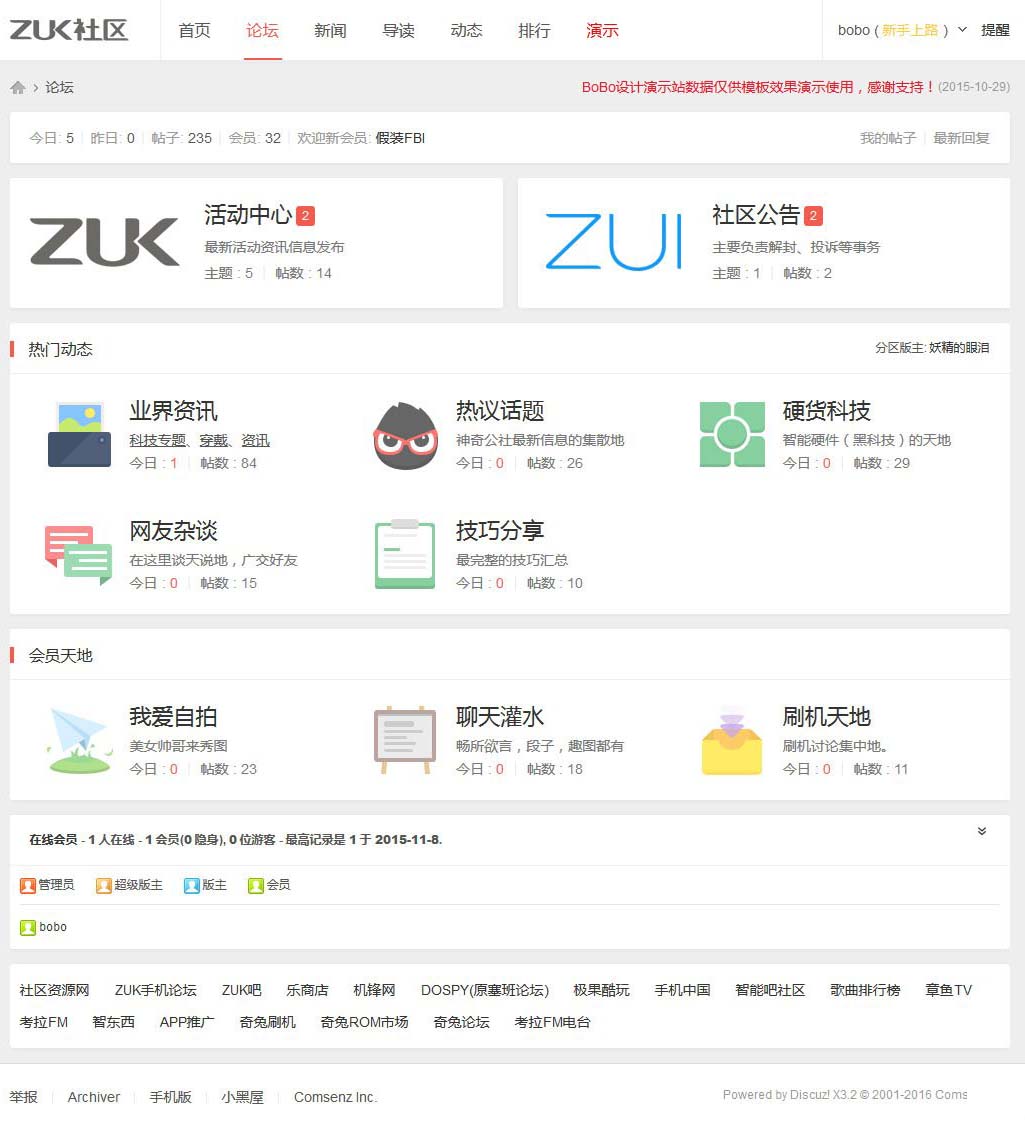Image resolution: width=1025 pixels, height=1126 pixels.
Task: Open 最新回复 link
Action: pyautogui.click(x=961, y=138)
